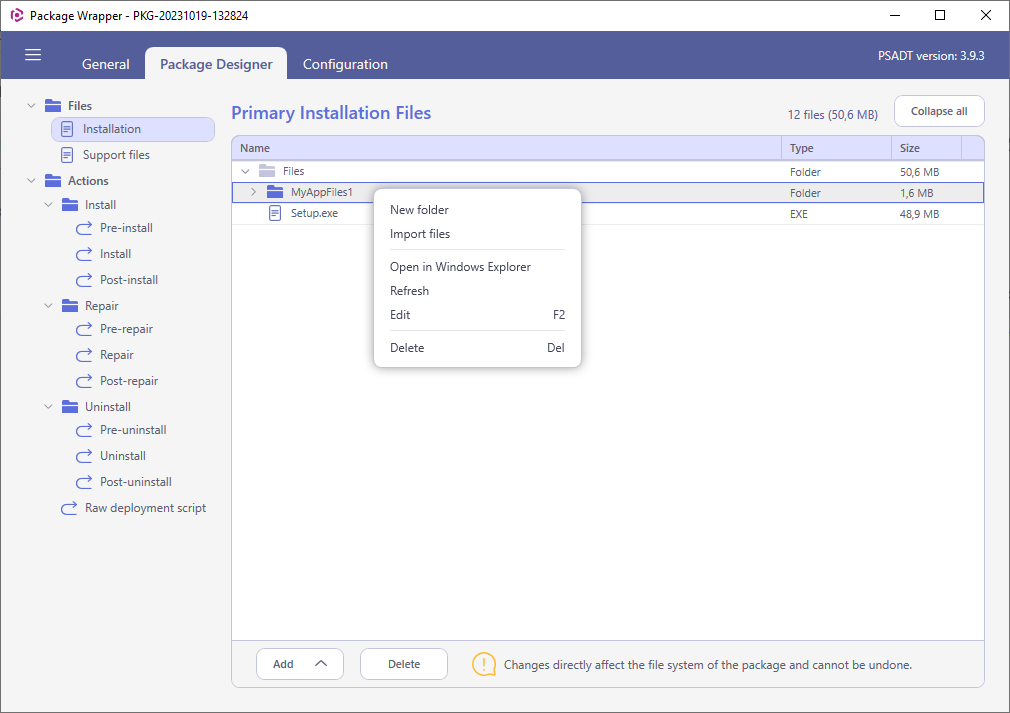The height and width of the screenshot is (713, 1010).
Task: Choose Delete in the context menu
Action: tap(477, 348)
